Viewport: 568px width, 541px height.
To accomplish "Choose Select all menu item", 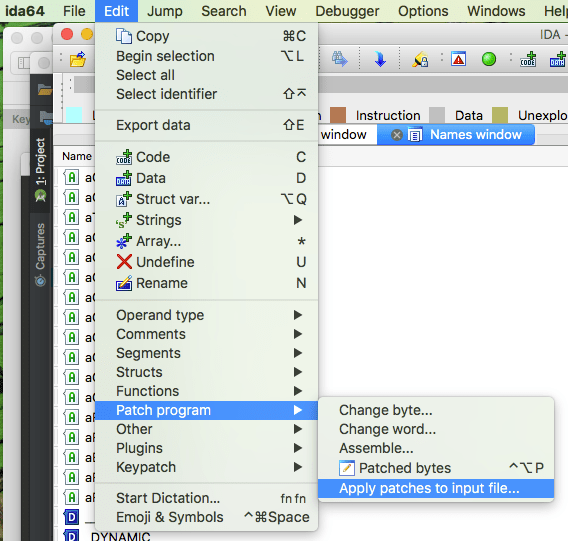I will [x=206, y=75].
